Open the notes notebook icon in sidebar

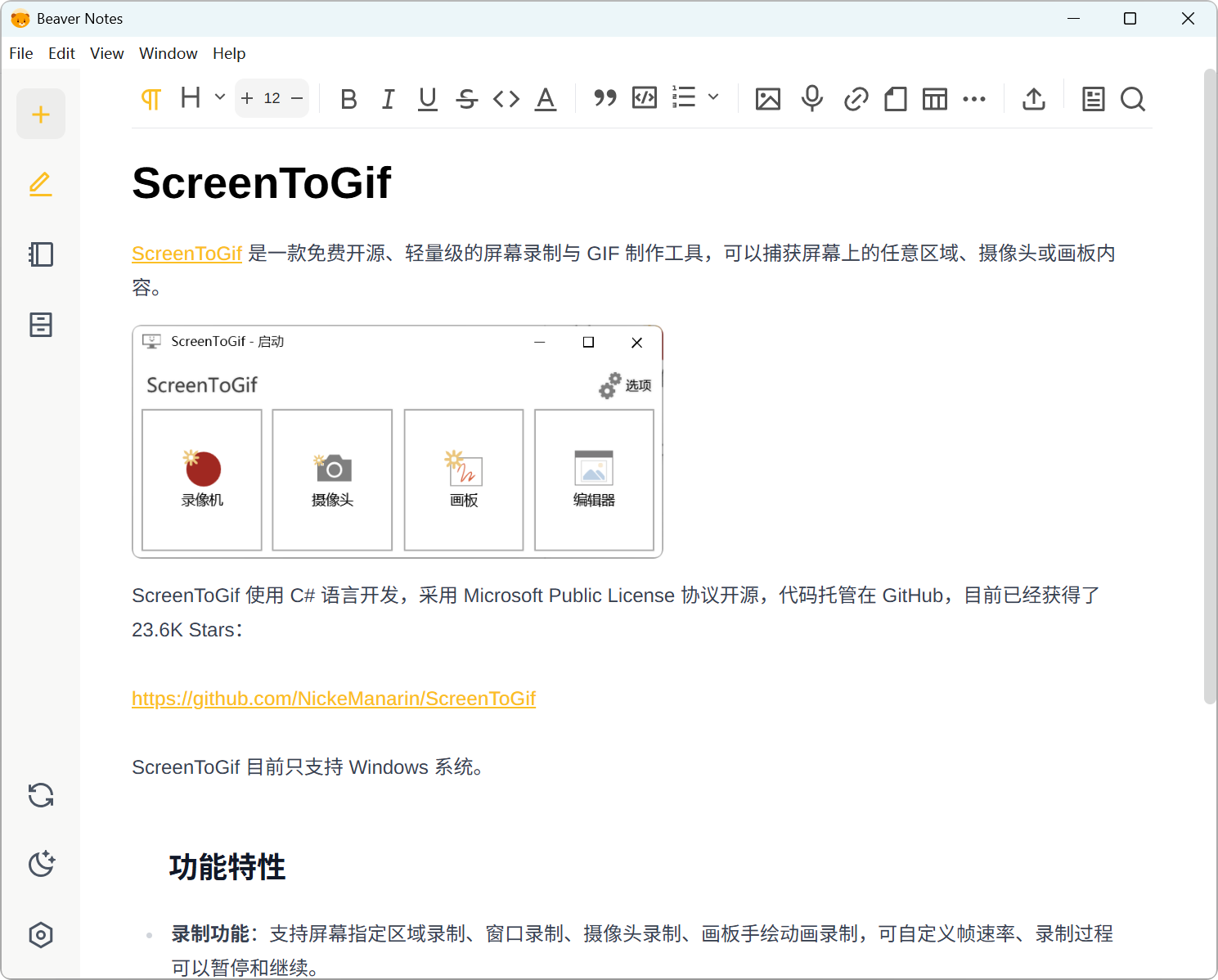pyautogui.click(x=41, y=254)
